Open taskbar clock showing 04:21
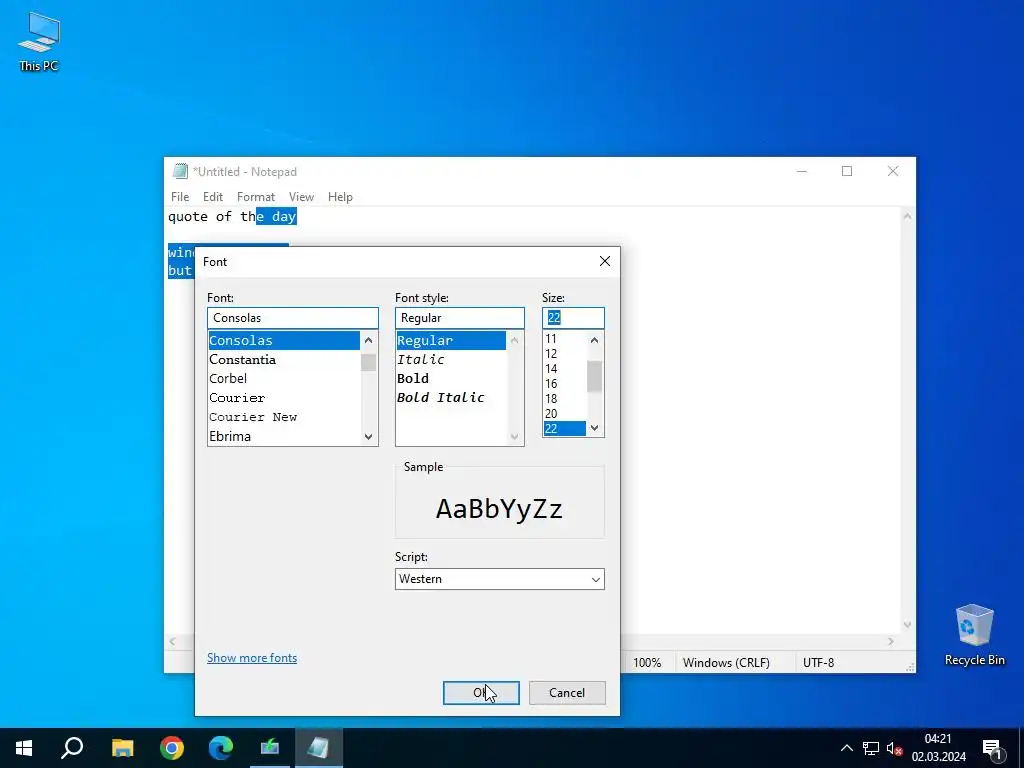This screenshot has height=768, width=1024. [x=938, y=748]
